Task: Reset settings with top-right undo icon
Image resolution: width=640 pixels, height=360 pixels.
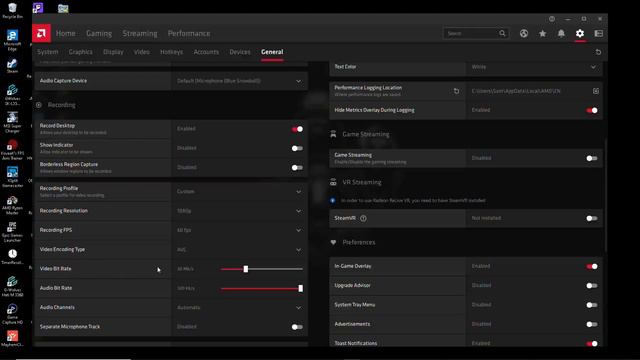Action: coord(598,52)
